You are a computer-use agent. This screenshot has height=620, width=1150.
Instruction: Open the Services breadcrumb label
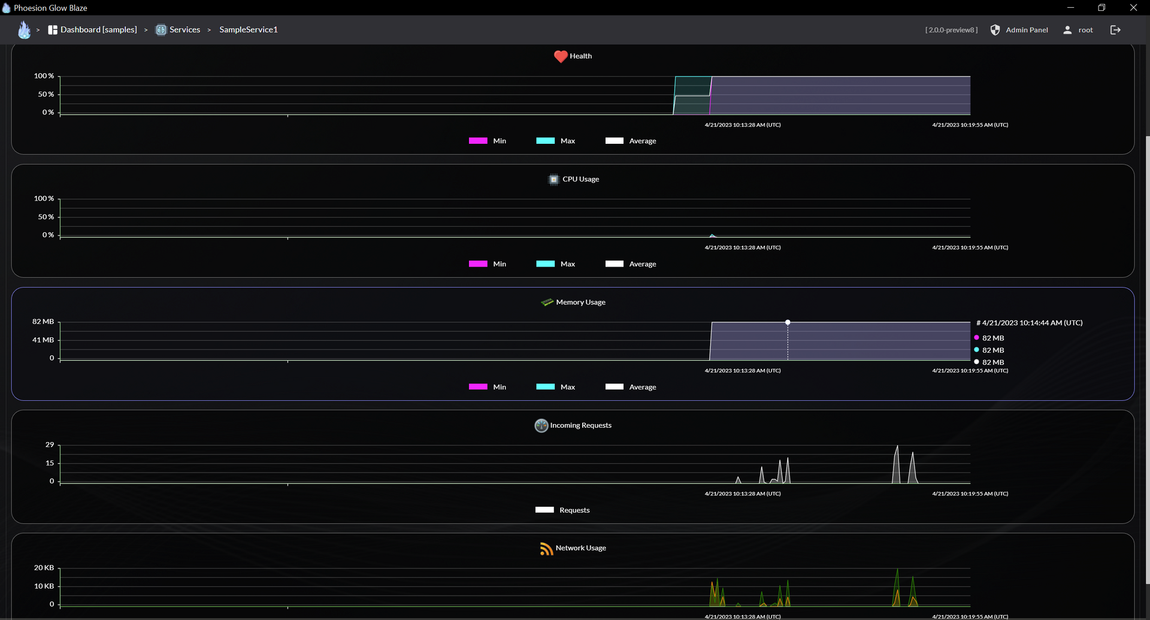pyautogui.click(x=185, y=30)
